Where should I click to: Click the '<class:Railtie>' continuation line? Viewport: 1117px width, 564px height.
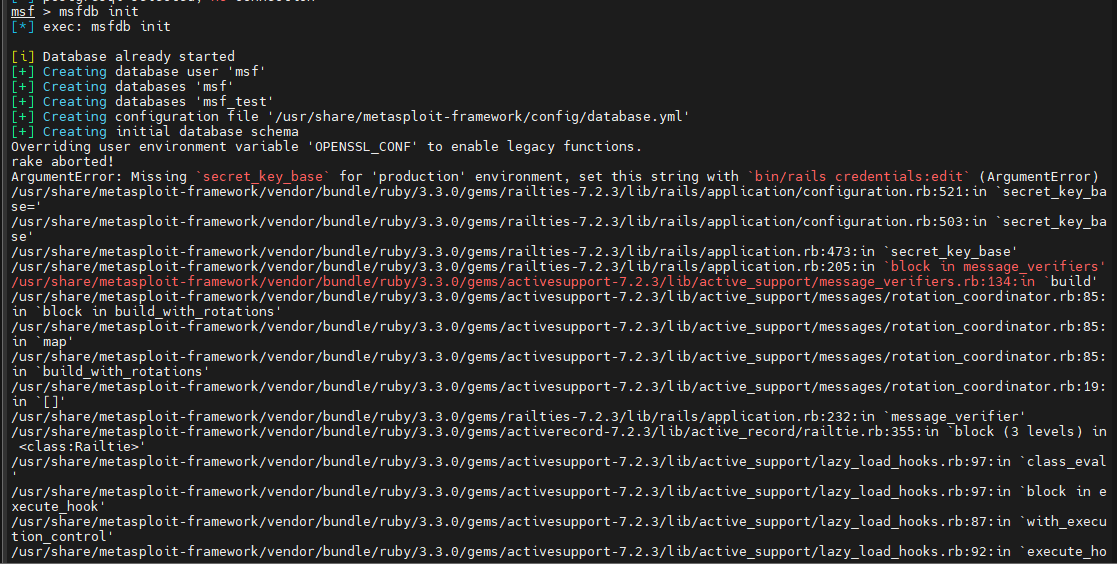pos(82,446)
